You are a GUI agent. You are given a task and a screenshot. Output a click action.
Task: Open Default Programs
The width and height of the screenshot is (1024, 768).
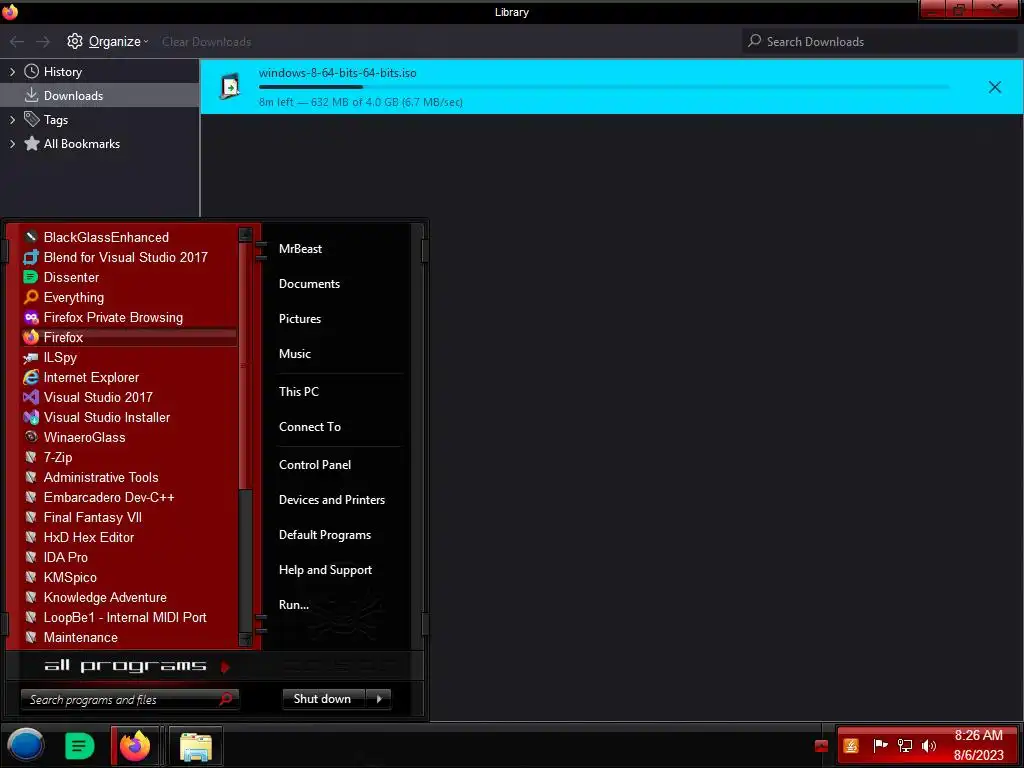click(325, 535)
